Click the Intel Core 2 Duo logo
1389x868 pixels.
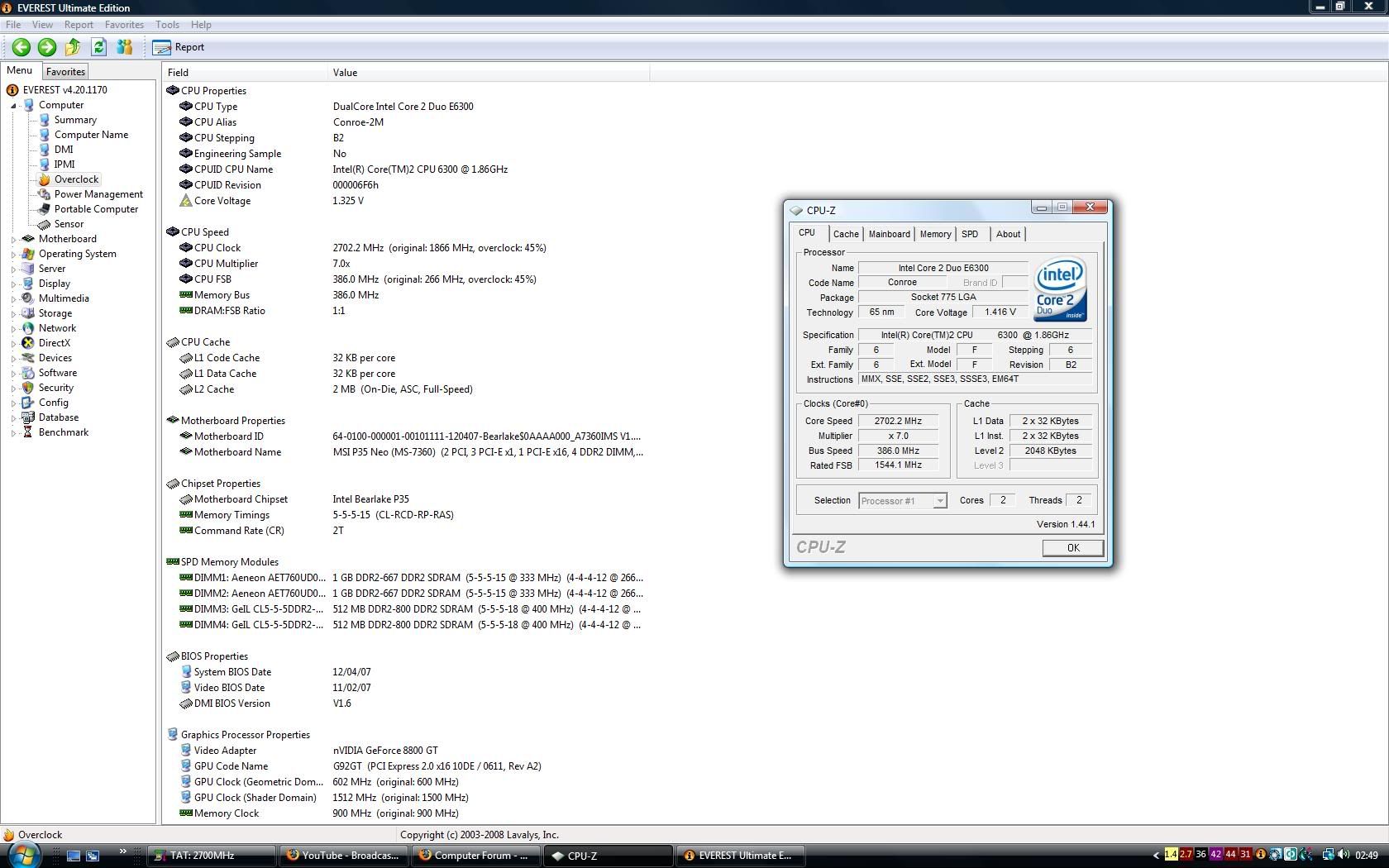point(1060,289)
